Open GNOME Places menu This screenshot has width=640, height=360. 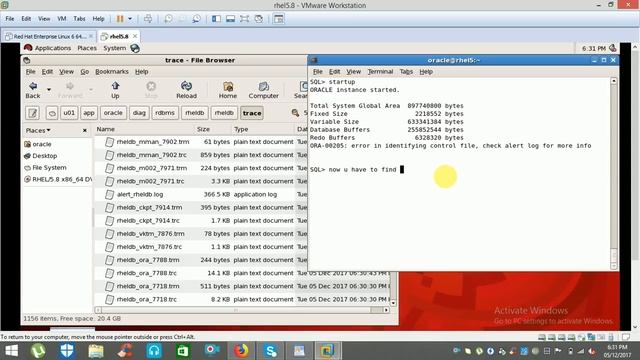87,48
